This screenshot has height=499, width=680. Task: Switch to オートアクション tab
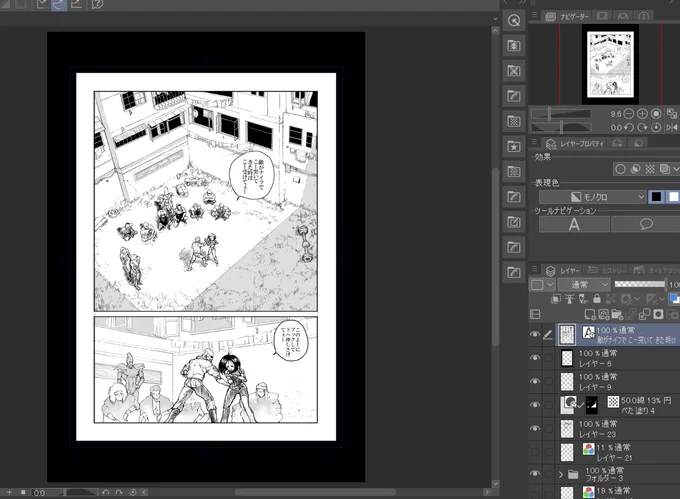pyautogui.click(x=656, y=271)
